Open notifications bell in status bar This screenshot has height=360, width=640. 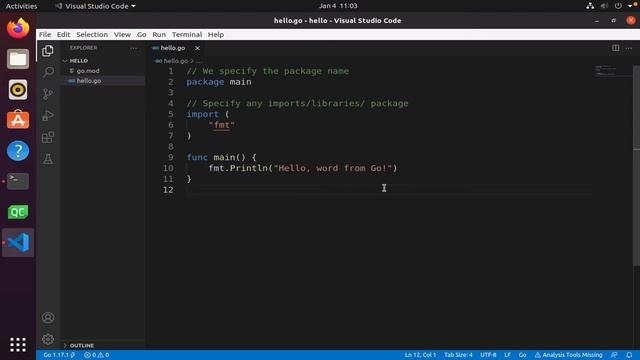point(629,355)
